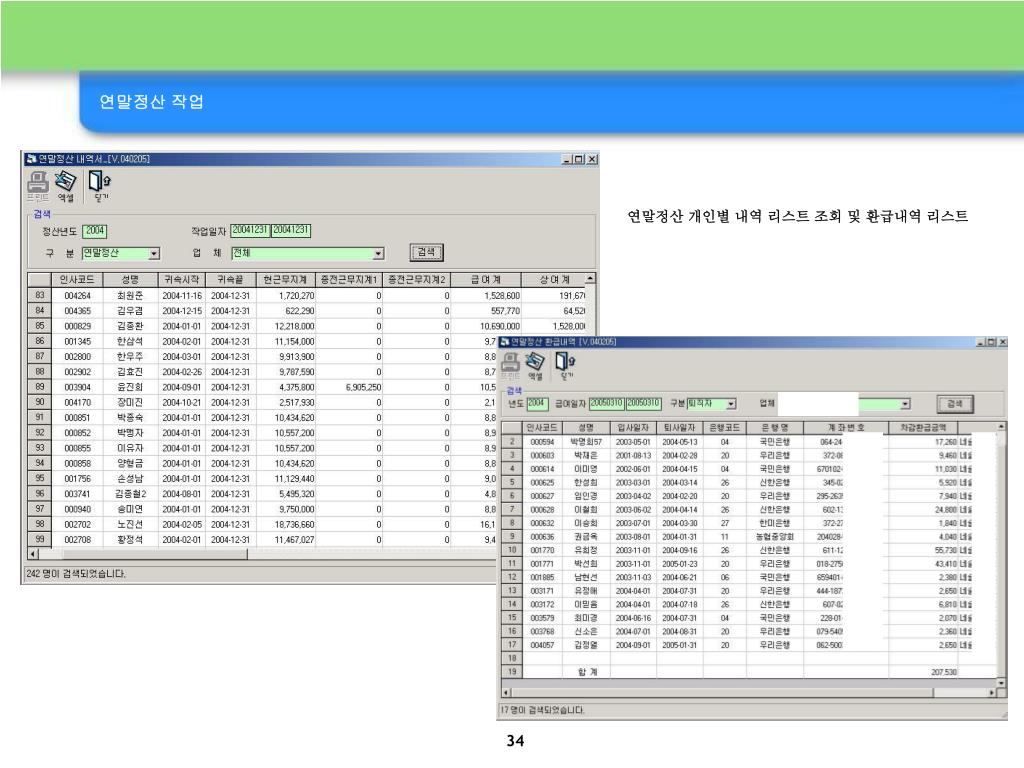Click 인사코드 column header in 내역서 grid

pos(77,280)
